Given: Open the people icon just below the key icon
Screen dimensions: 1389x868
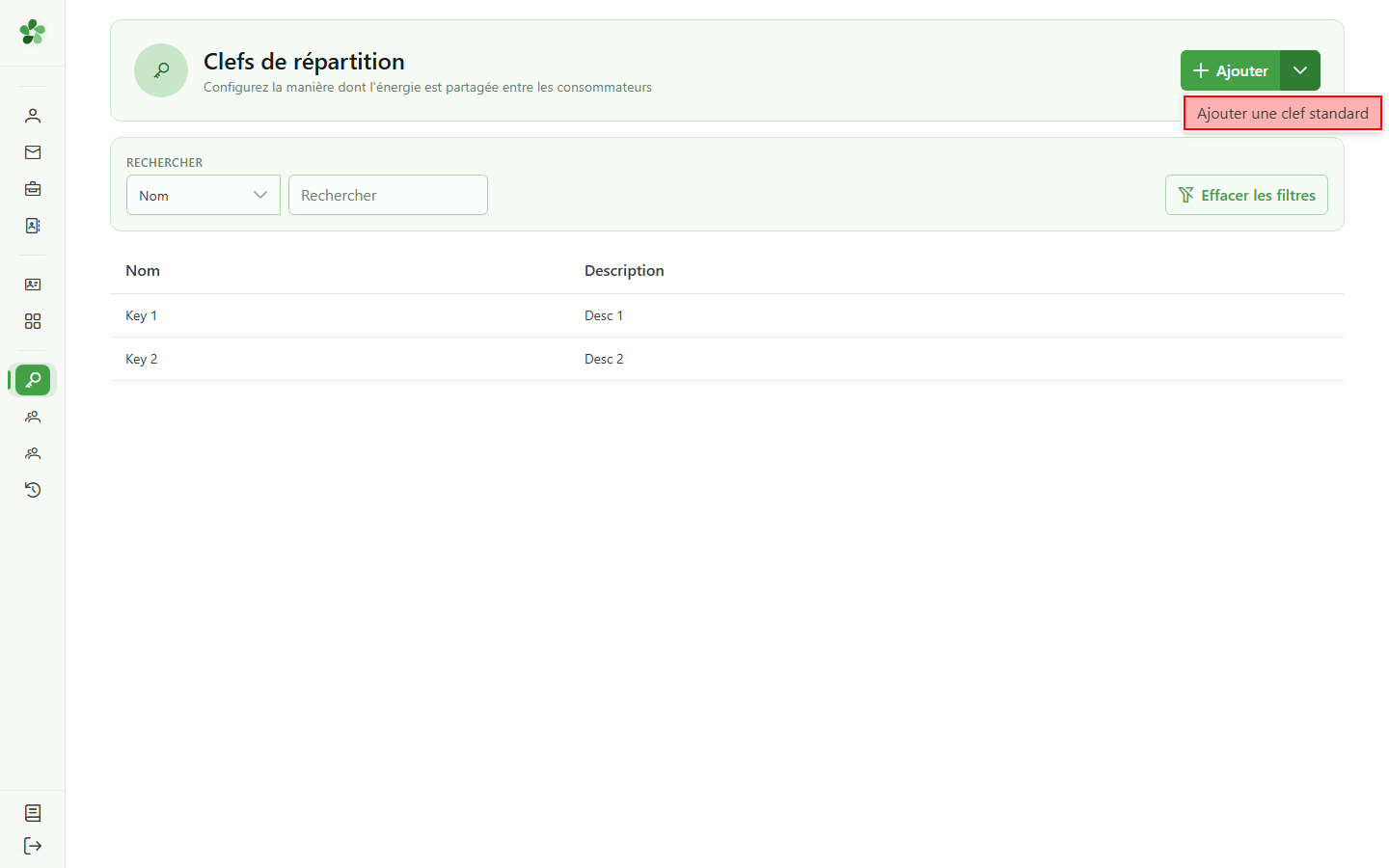Looking at the screenshot, I should pos(33,417).
